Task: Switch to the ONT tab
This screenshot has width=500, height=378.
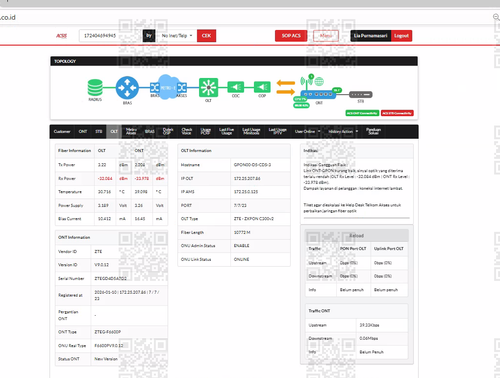Action: pos(83,132)
